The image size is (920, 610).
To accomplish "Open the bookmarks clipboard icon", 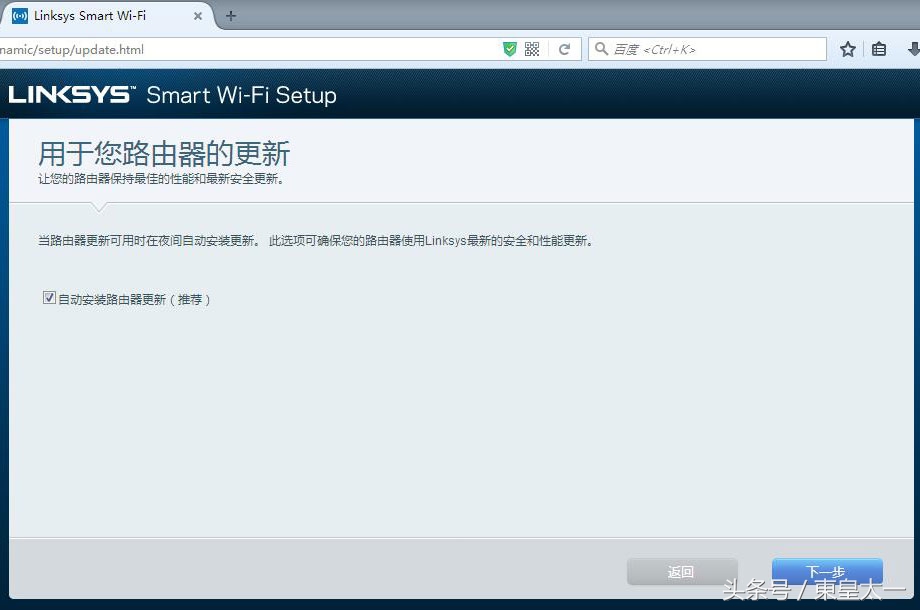I will click(878, 48).
